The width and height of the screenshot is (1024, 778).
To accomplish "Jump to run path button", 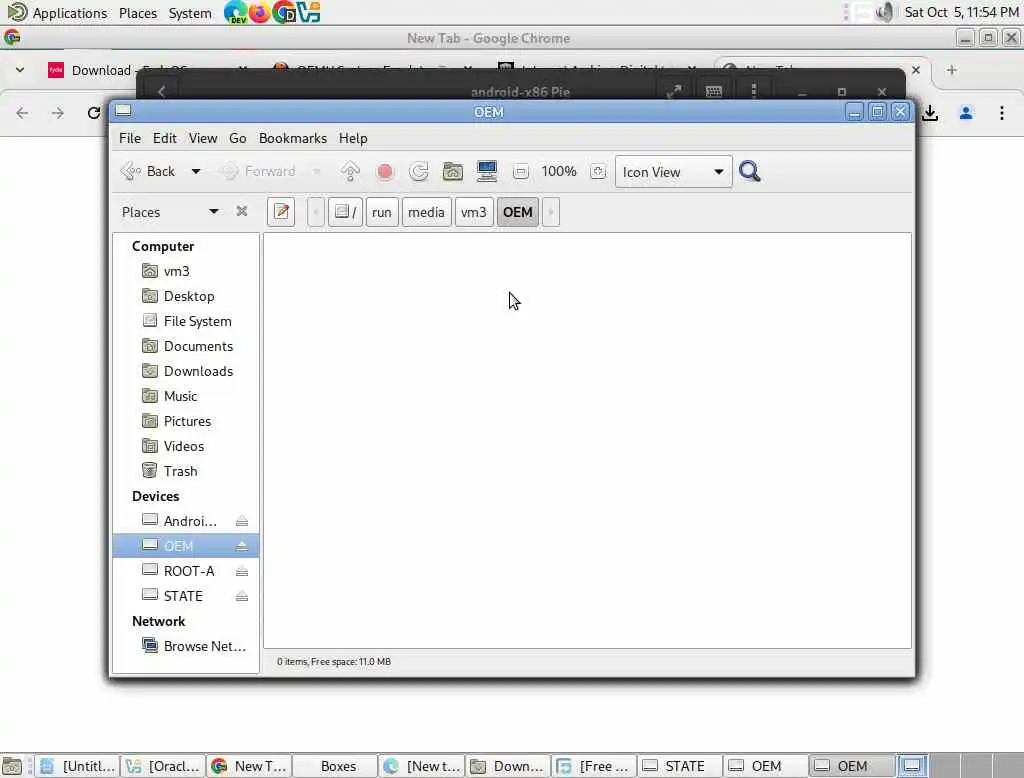I will [382, 212].
